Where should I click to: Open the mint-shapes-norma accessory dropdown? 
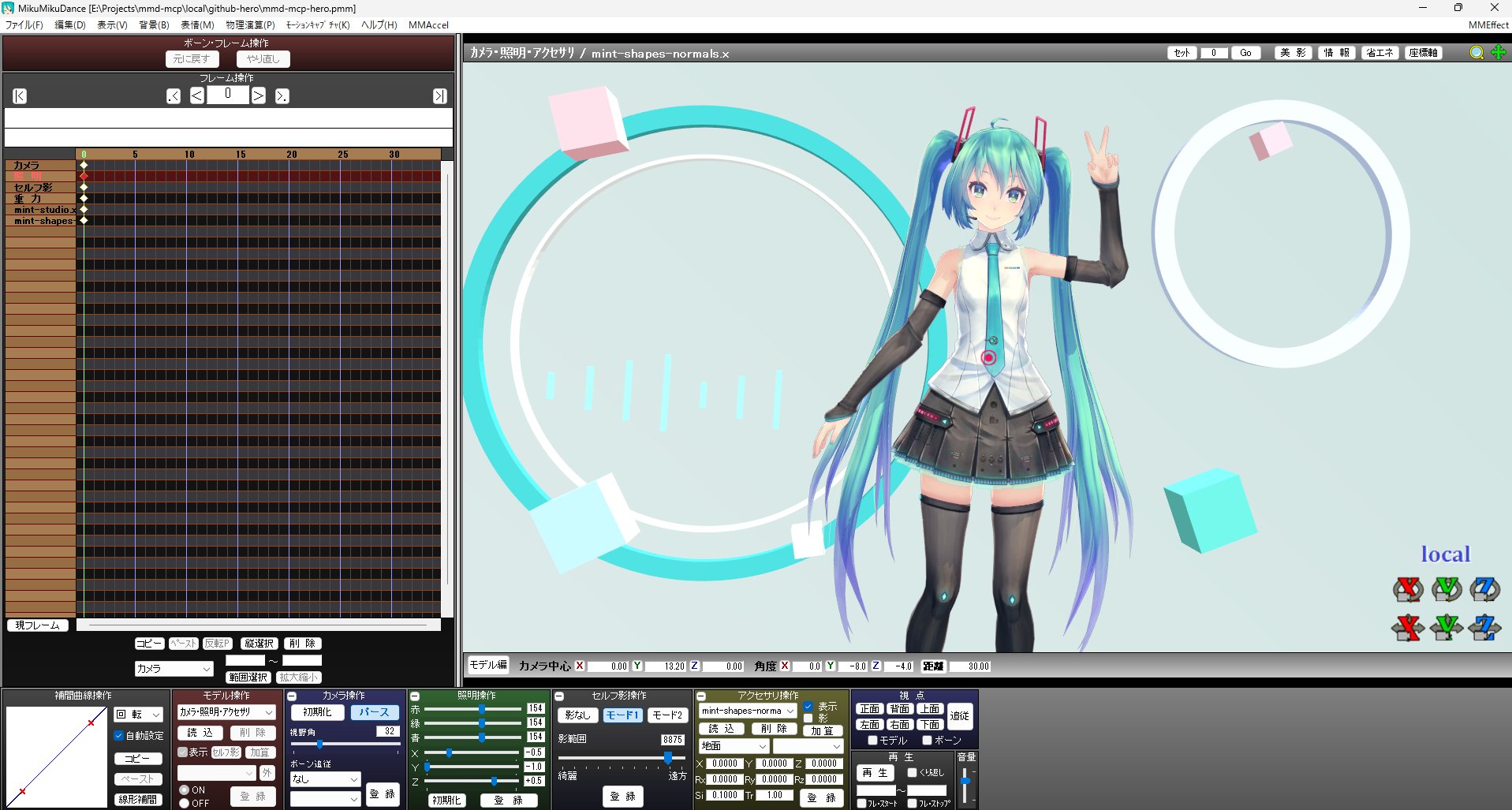pos(748,711)
